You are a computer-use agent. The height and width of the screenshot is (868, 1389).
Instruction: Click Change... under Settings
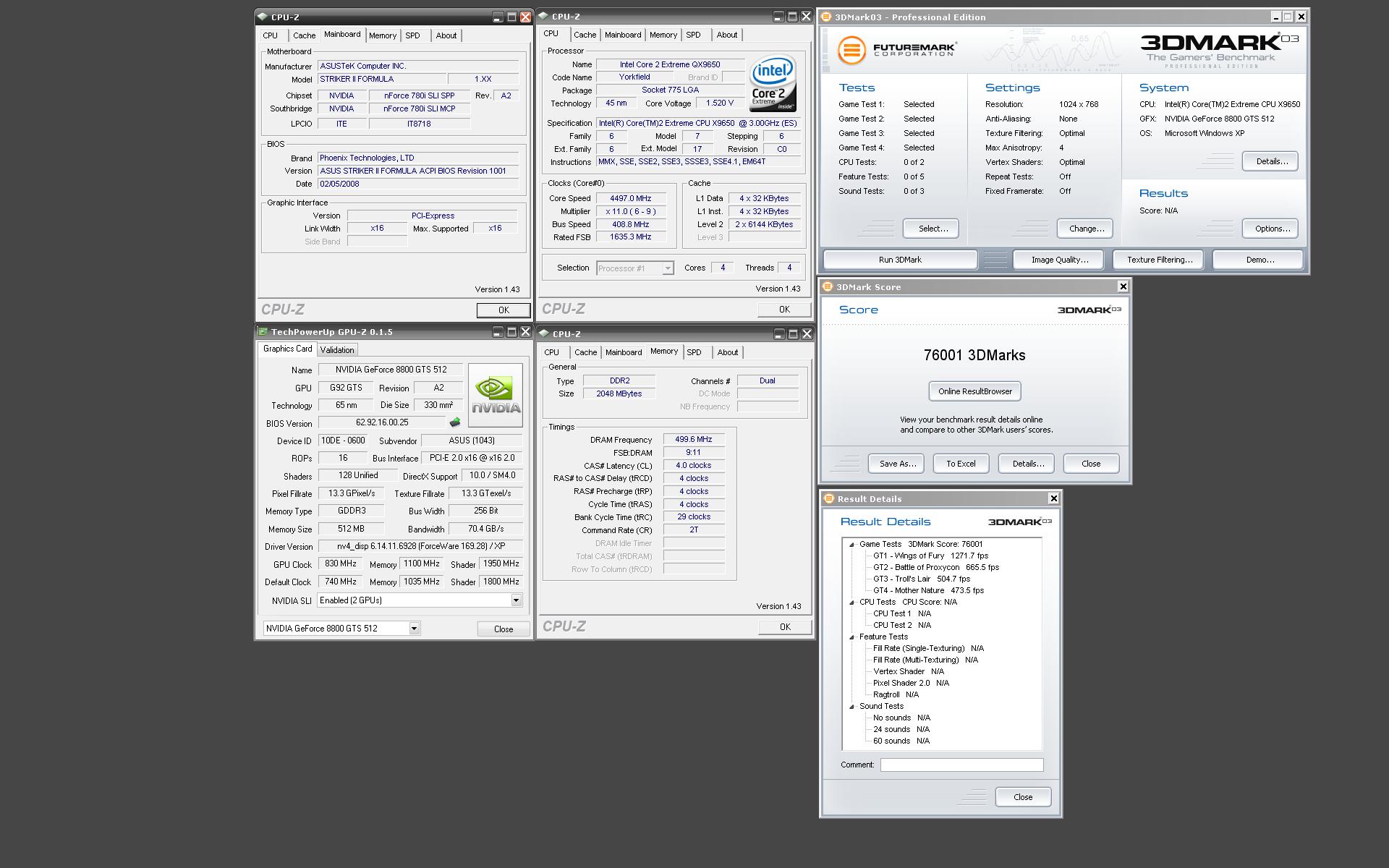click(1086, 229)
